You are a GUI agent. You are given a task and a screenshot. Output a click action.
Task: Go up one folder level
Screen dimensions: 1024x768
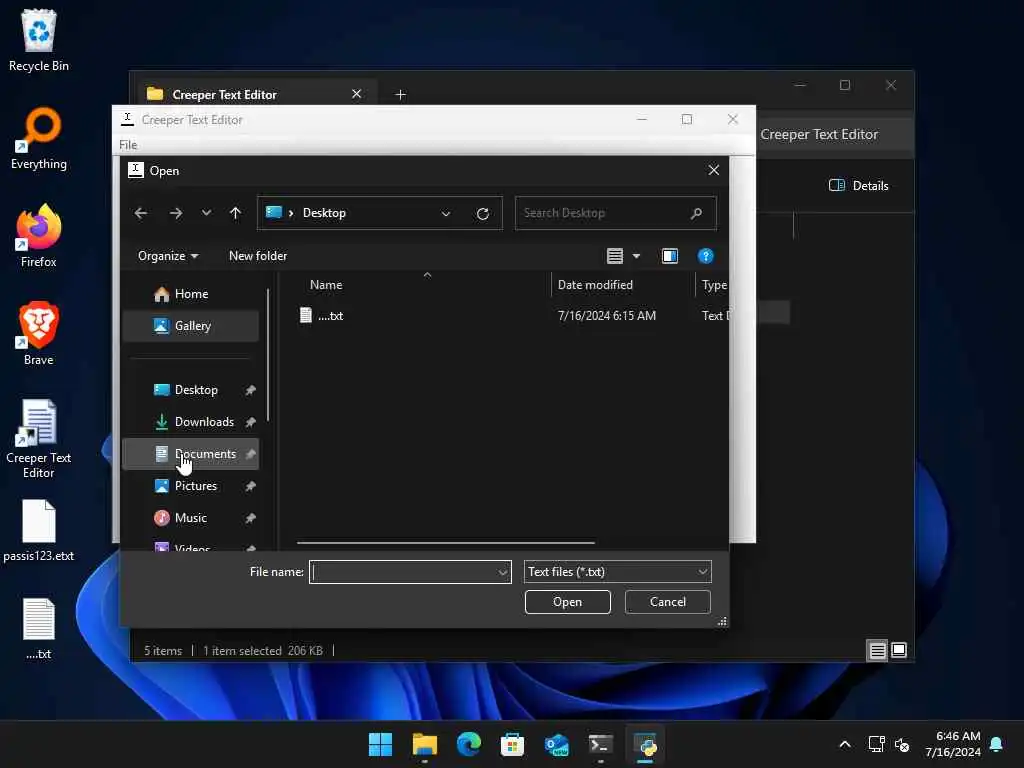pyautogui.click(x=236, y=213)
